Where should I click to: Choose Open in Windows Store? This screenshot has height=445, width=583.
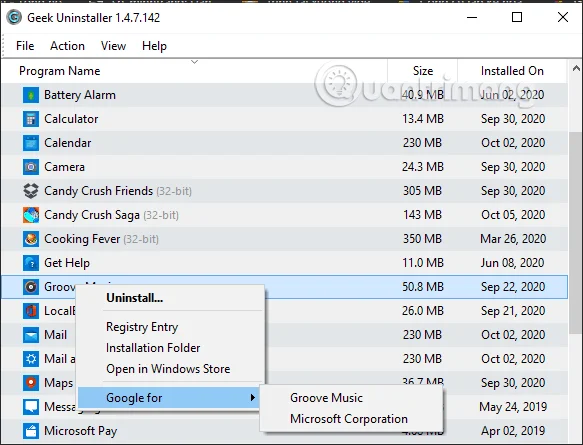click(x=168, y=369)
